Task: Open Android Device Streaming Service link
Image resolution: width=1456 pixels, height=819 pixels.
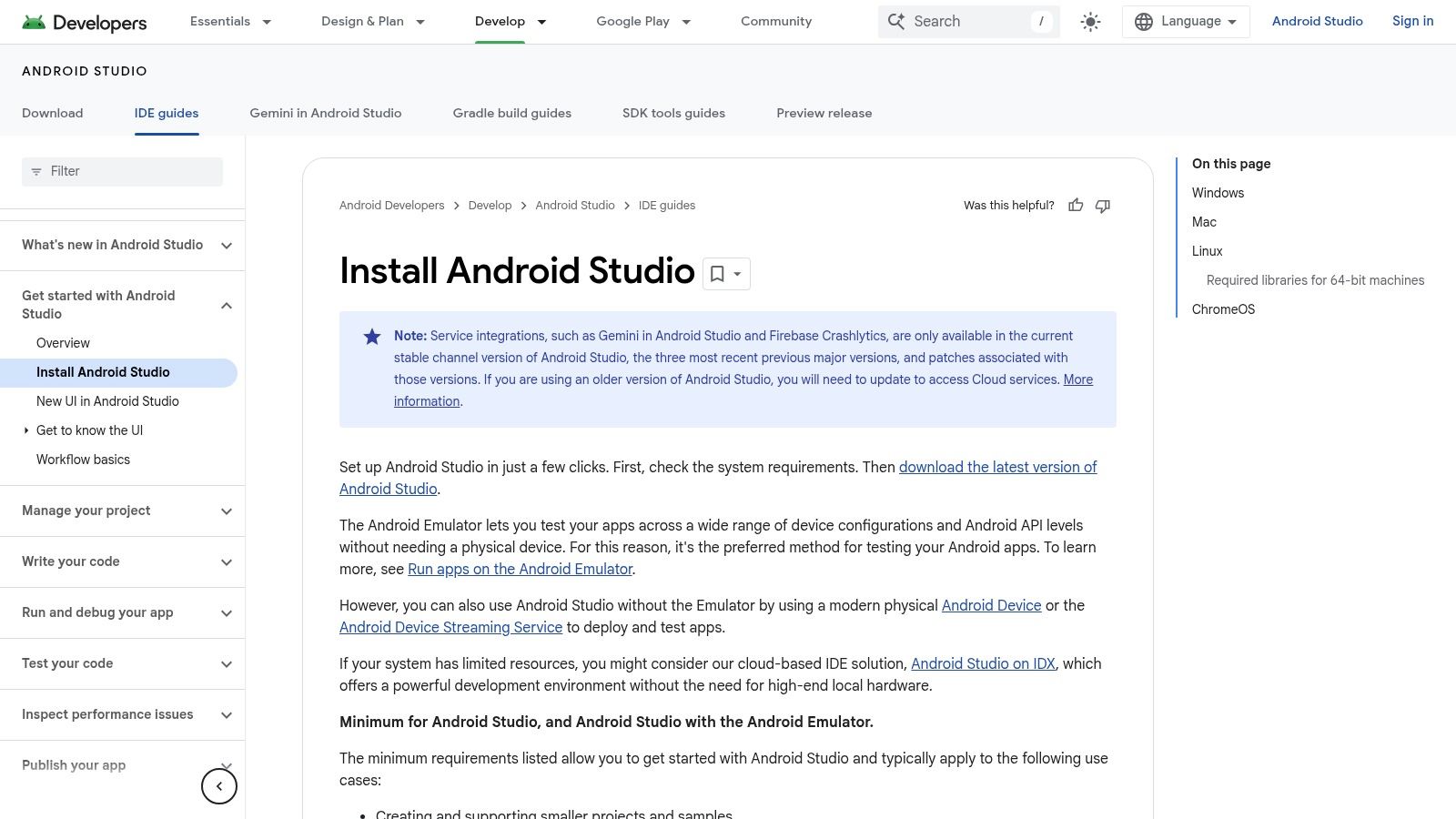Action: (450, 627)
